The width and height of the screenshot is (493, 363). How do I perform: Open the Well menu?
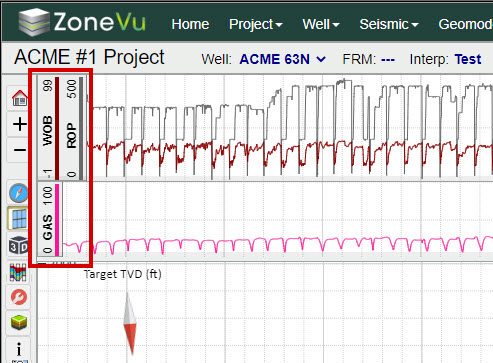click(321, 24)
